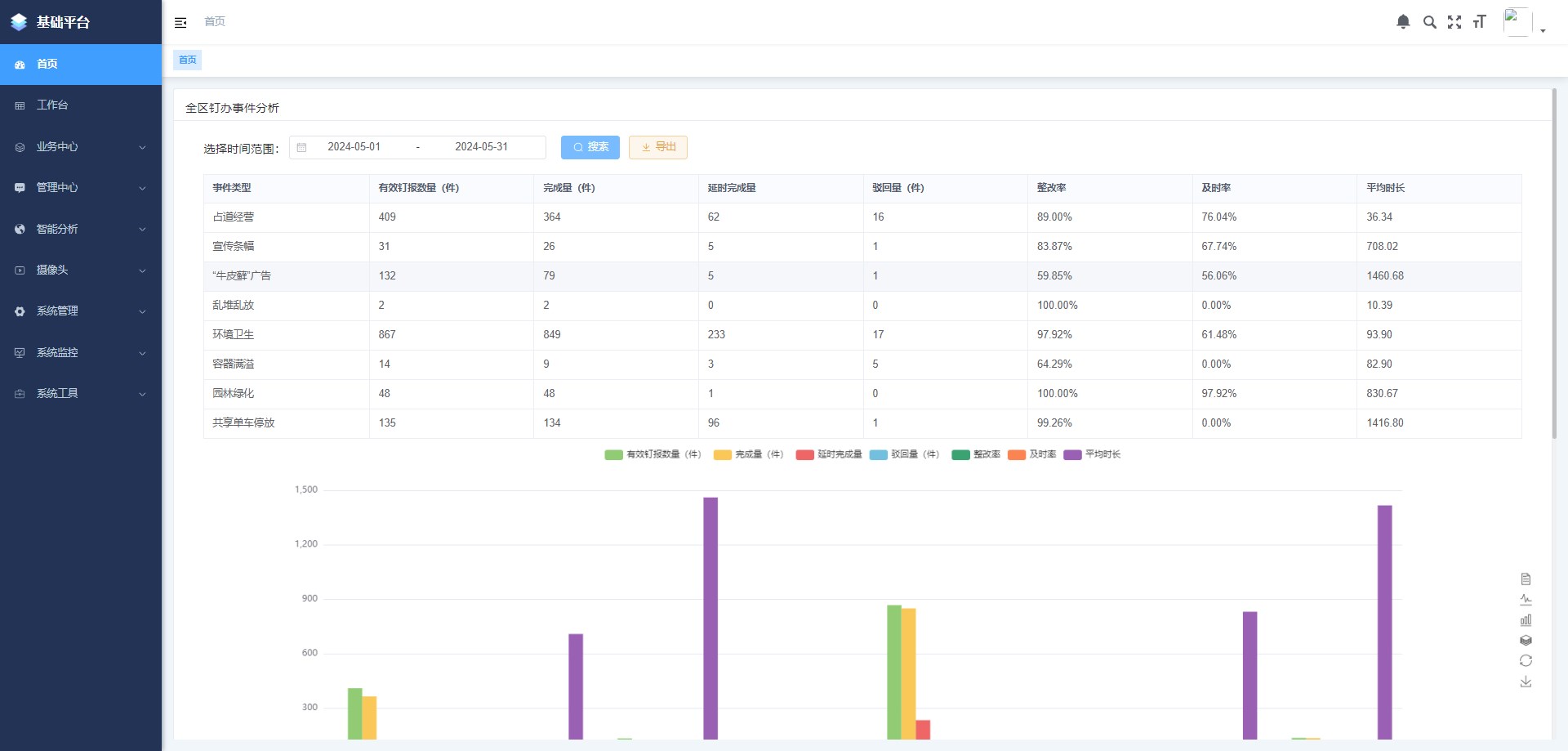This screenshot has height=751, width=1568.
Task: Collapse the sidebar with hamburger icon
Action: point(180,22)
